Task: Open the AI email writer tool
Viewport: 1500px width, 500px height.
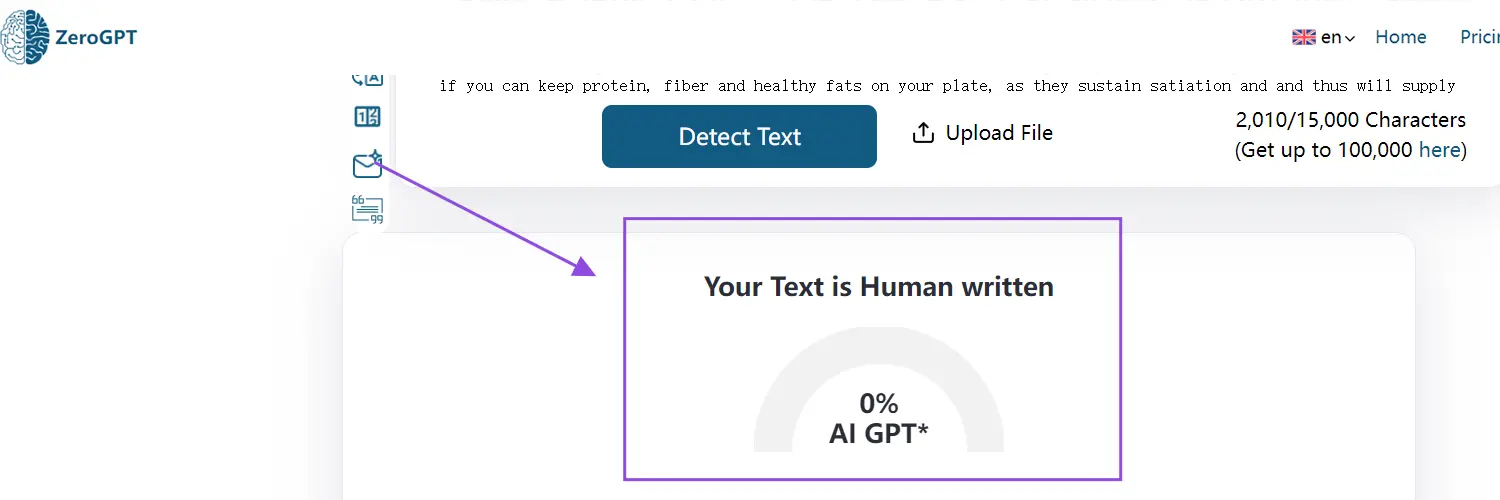Action: (x=367, y=164)
